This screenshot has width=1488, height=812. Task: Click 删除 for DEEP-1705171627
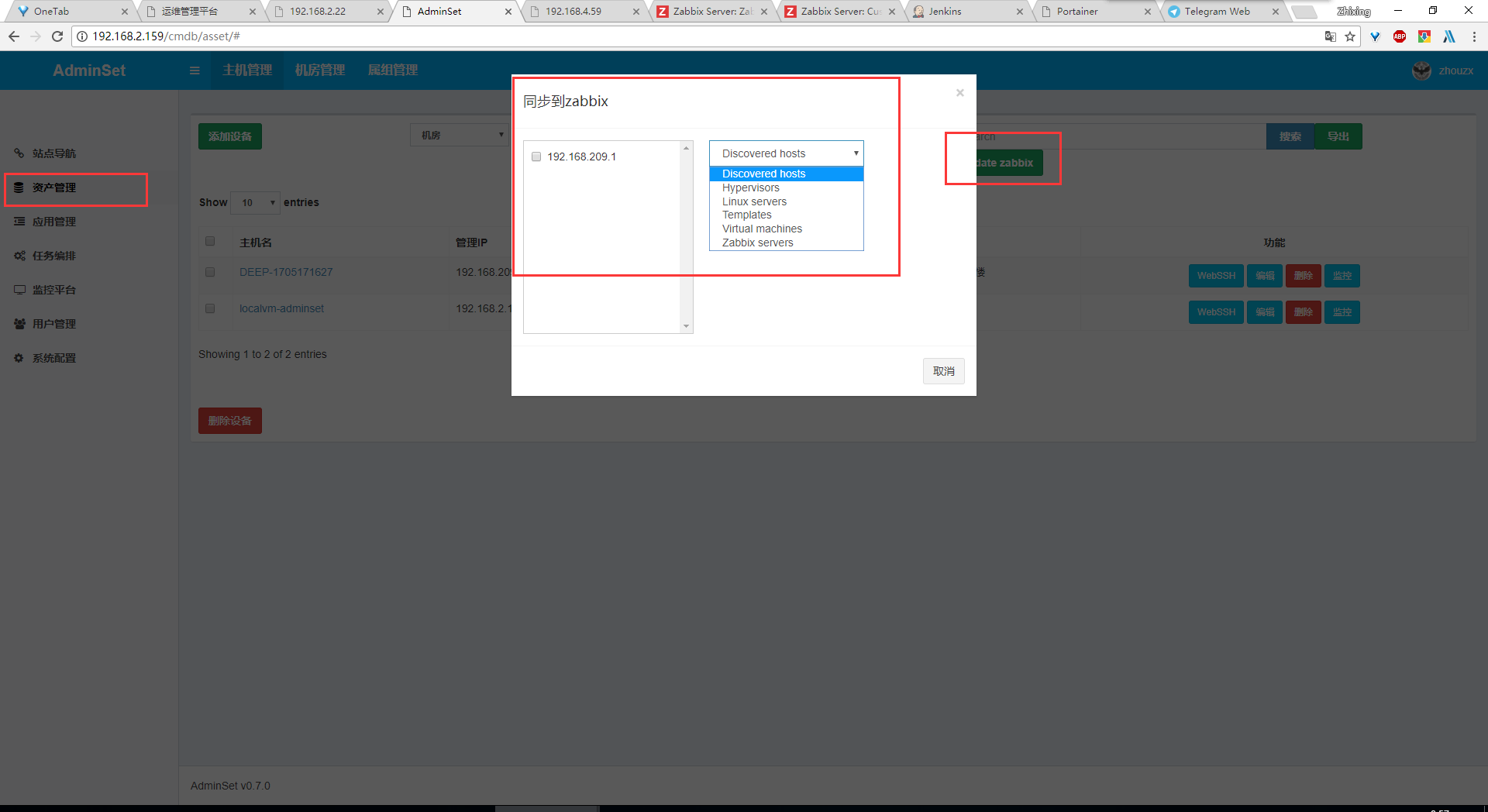click(1304, 276)
